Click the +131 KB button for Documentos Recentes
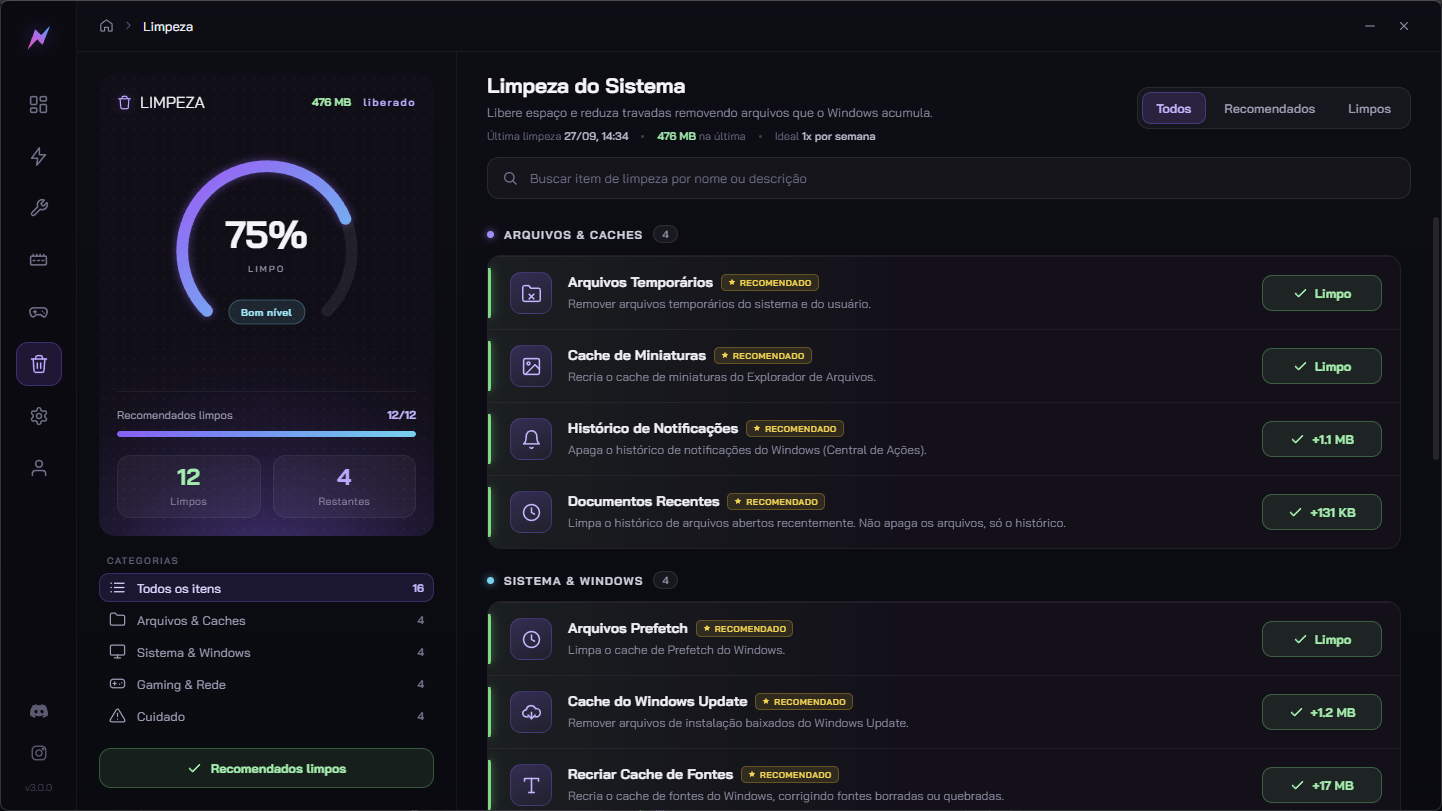 pos(1322,512)
